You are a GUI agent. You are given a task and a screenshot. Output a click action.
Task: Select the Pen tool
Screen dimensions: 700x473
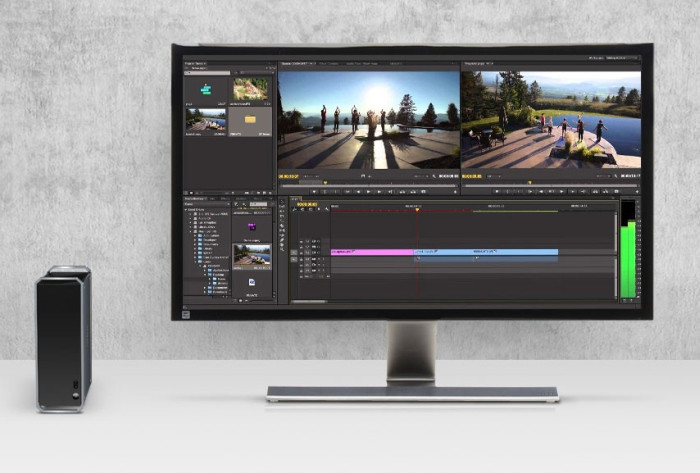click(x=282, y=240)
